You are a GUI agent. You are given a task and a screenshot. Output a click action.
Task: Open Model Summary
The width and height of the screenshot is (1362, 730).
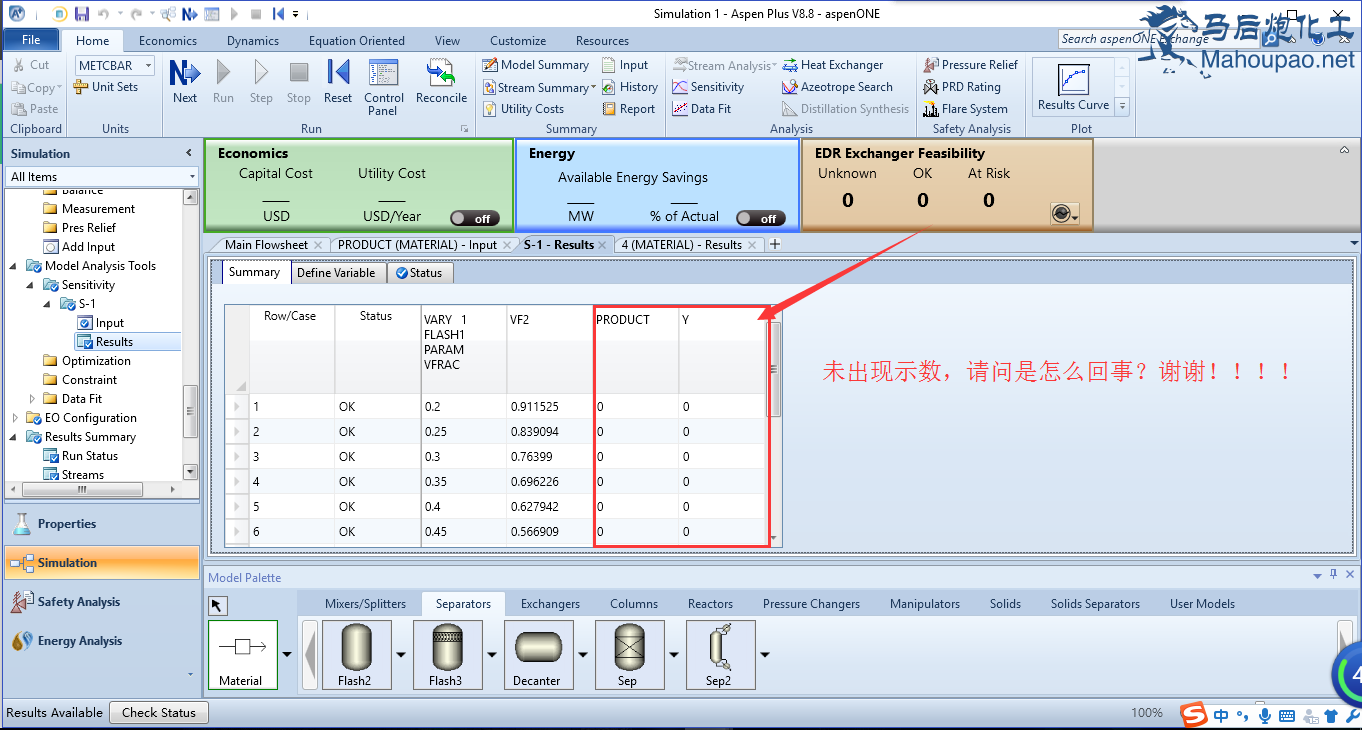536,65
